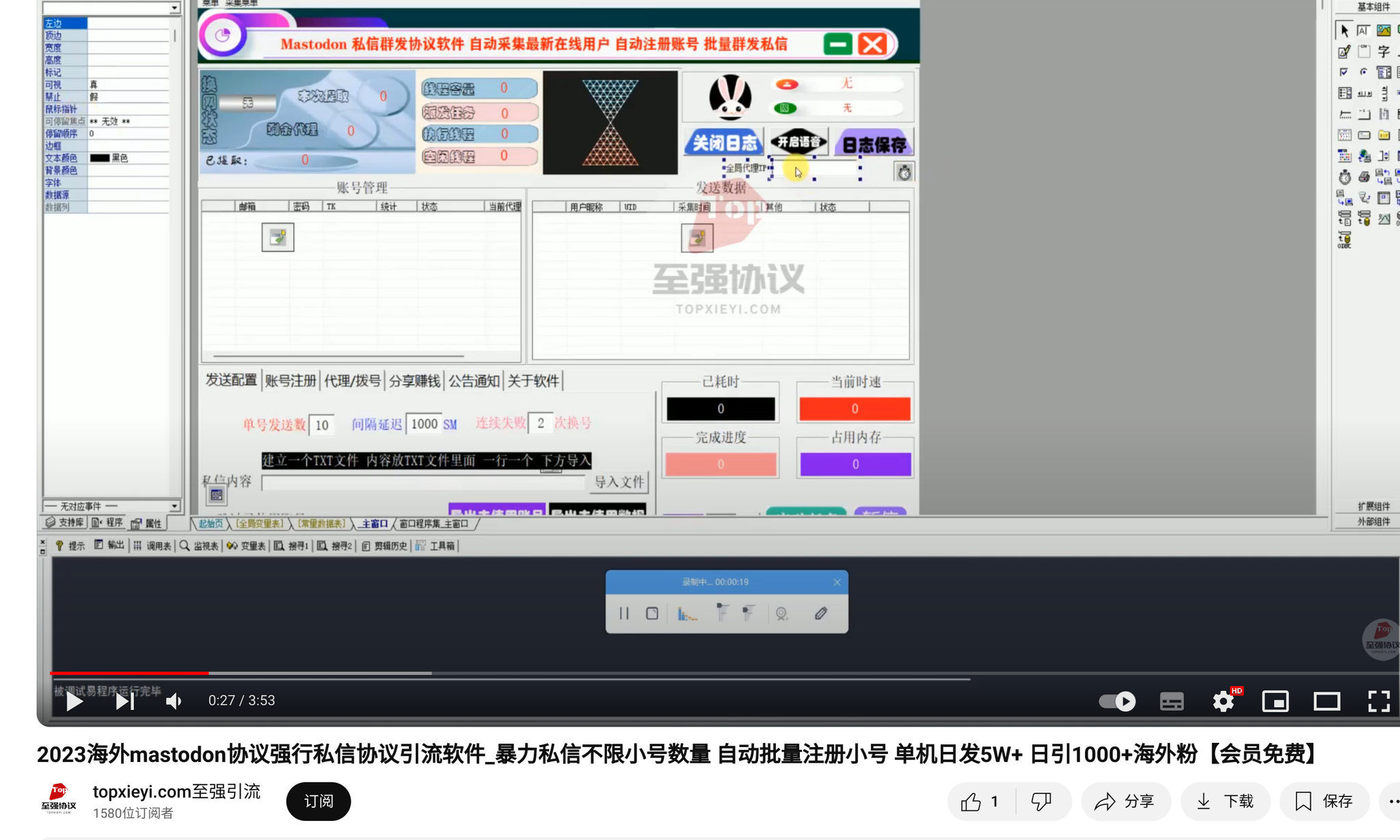Toggle the autoplay switch
This screenshot has height=840, width=1400.
[1117, 701]
